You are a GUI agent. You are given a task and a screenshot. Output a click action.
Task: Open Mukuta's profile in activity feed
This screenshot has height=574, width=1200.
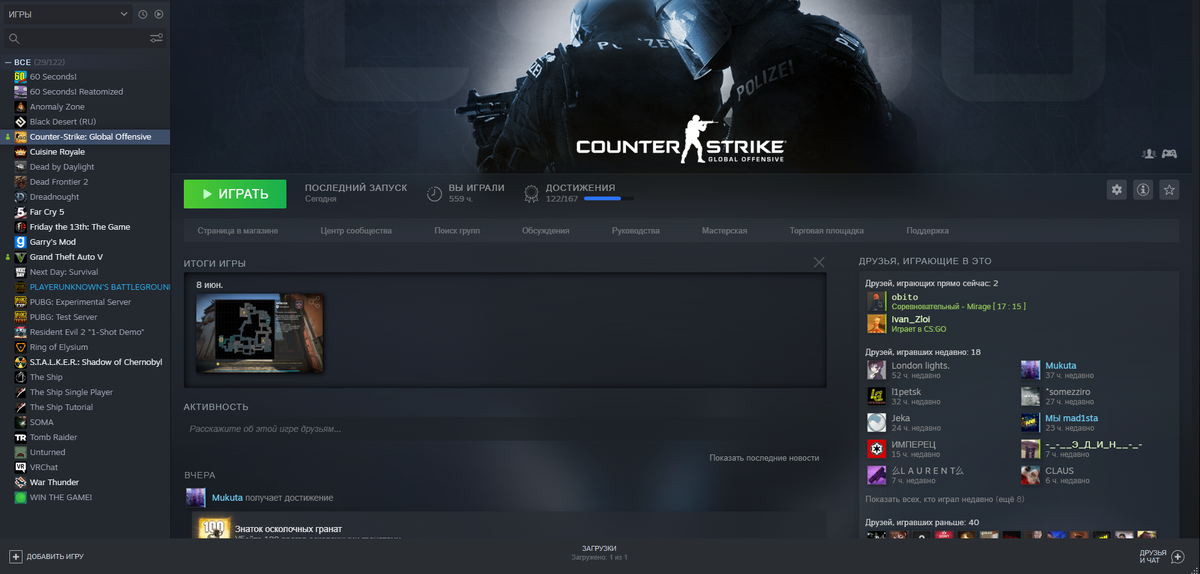(227, 497)
